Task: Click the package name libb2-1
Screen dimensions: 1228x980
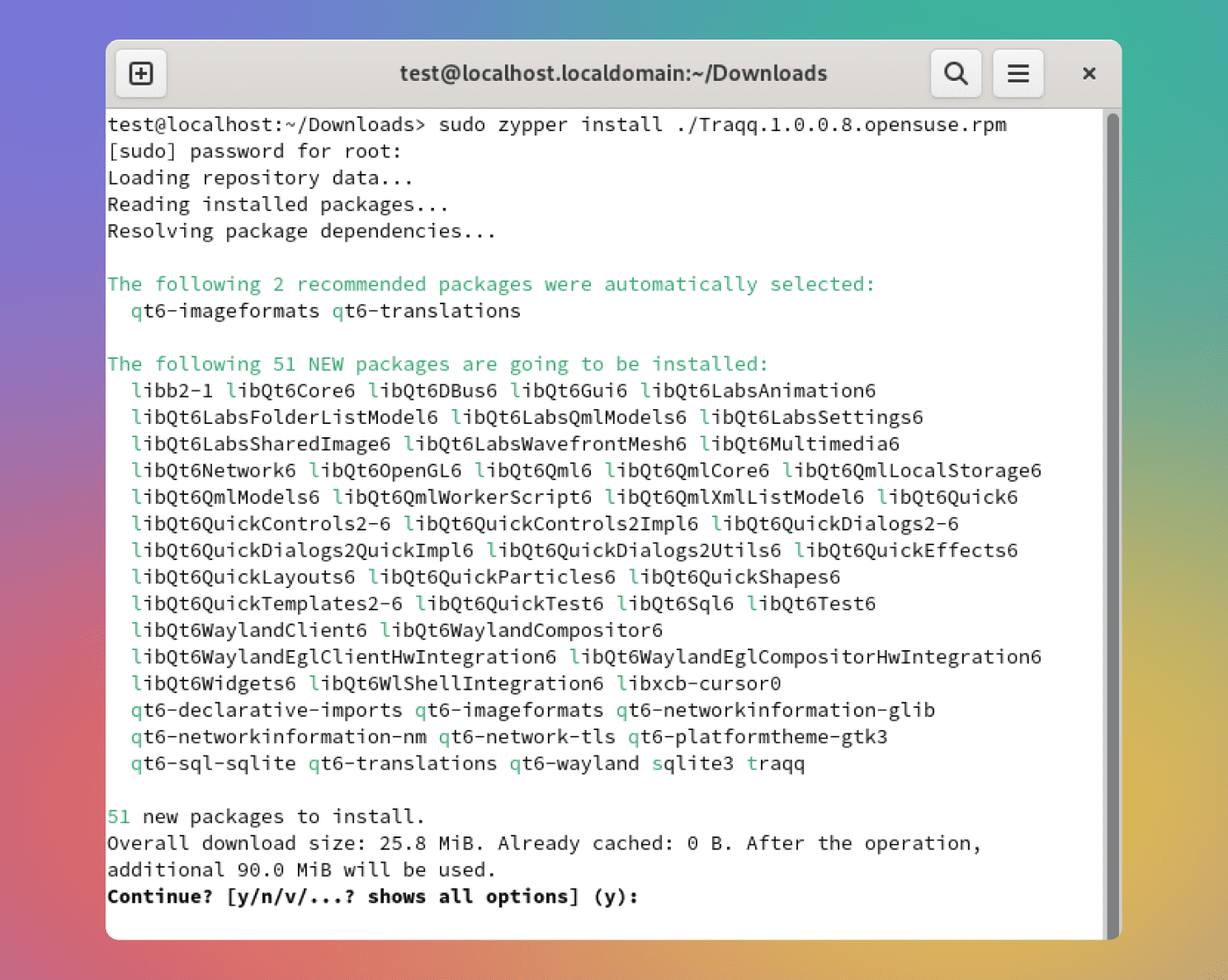Action: click(x=172, y=391)
